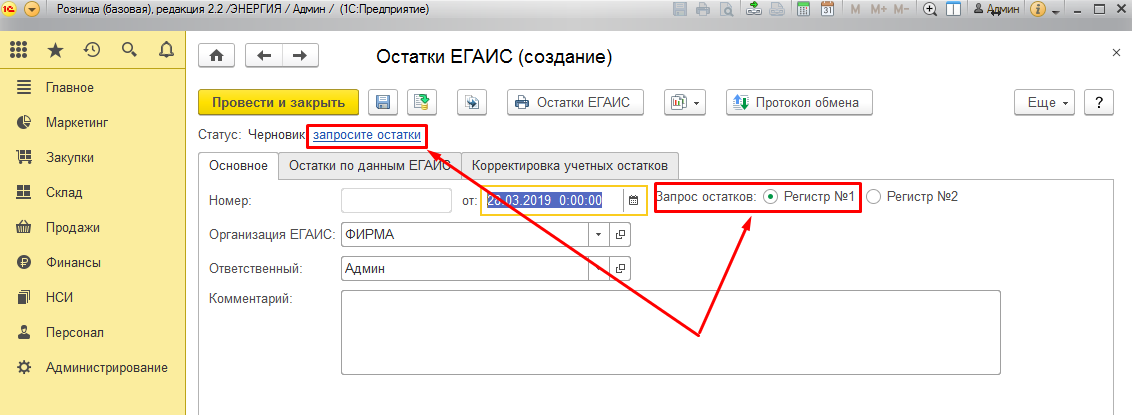1132x415 pixels.
Task: Show history clock icon
Action: [x=92, y=50]
